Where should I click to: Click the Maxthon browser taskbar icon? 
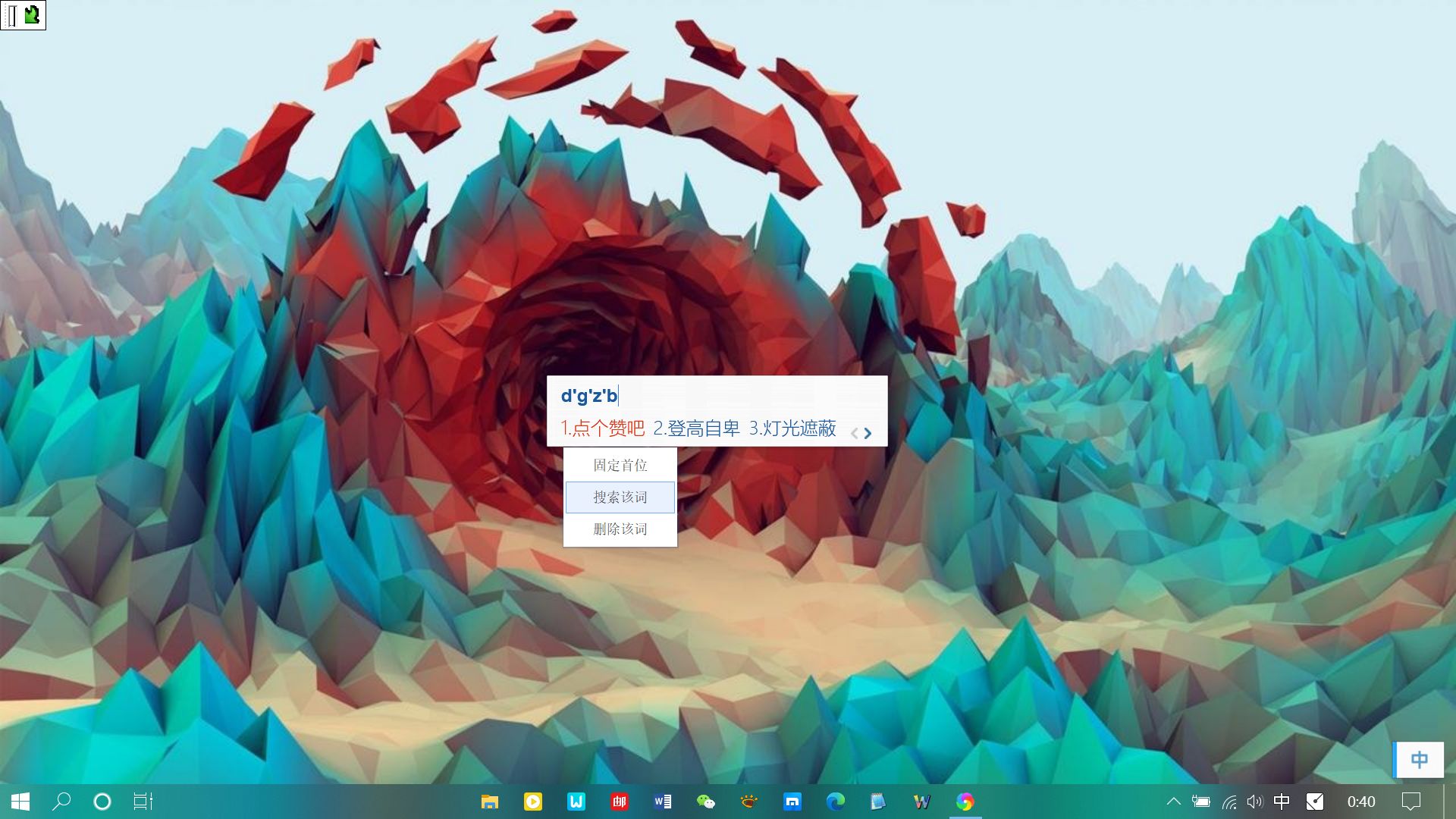pyautogui.click(x=792, y=802)
